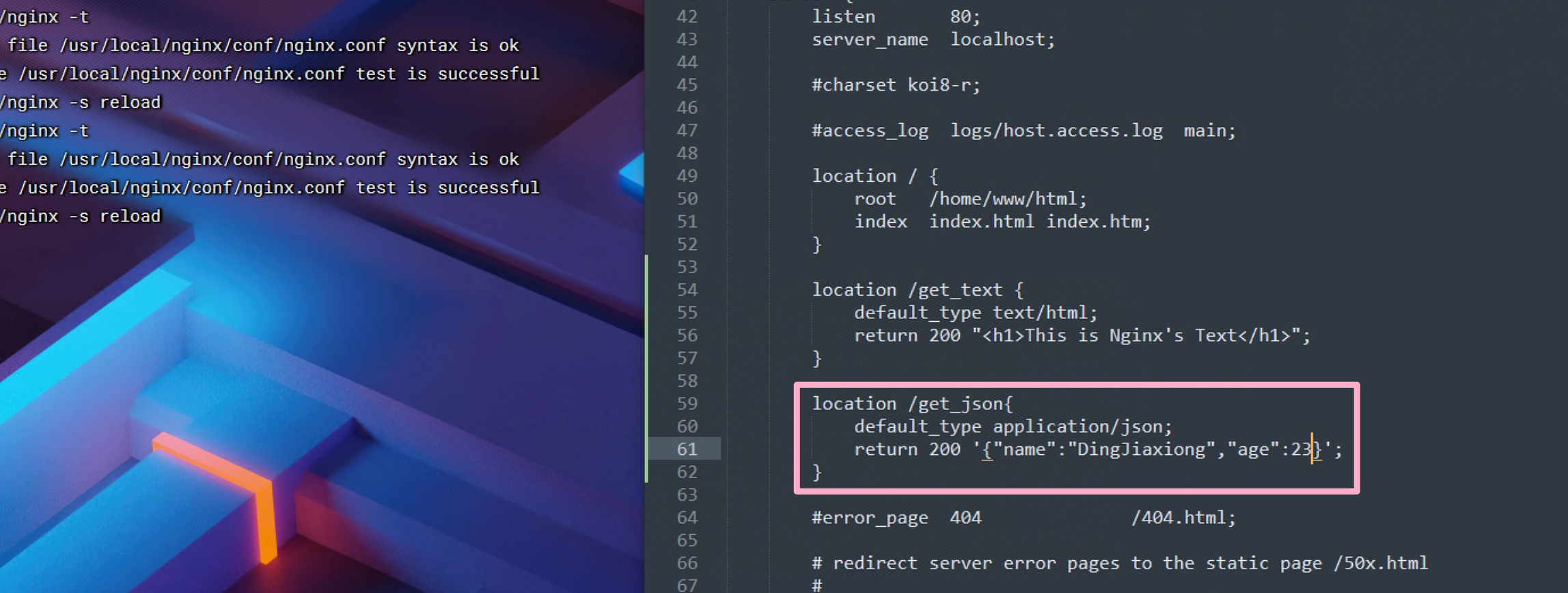
Task: Click closing brace on line 52
Action: pos(817,245)
